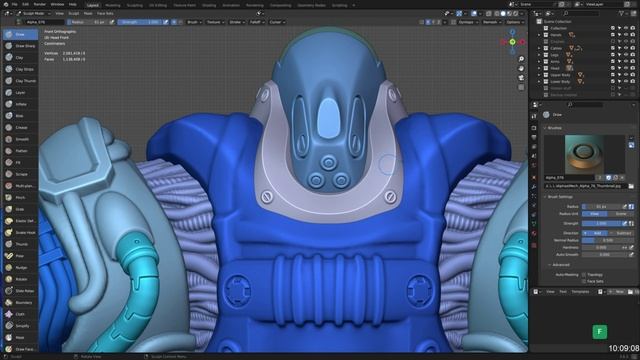Open the Face Sets header menu
This screenshot has width=640, height=360.
click(105, 13)
